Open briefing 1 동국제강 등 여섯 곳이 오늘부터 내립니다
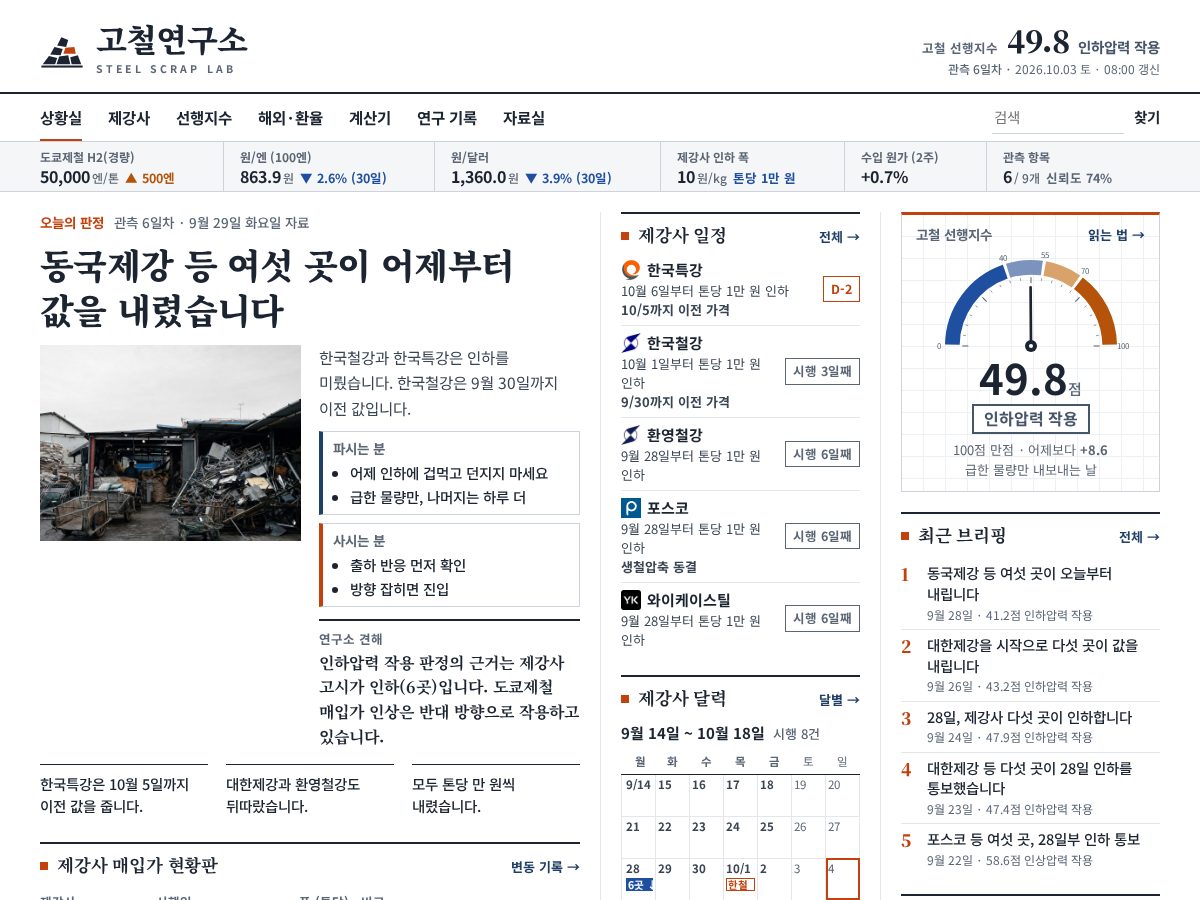 pyautogui.click(x=1030, y=594)
